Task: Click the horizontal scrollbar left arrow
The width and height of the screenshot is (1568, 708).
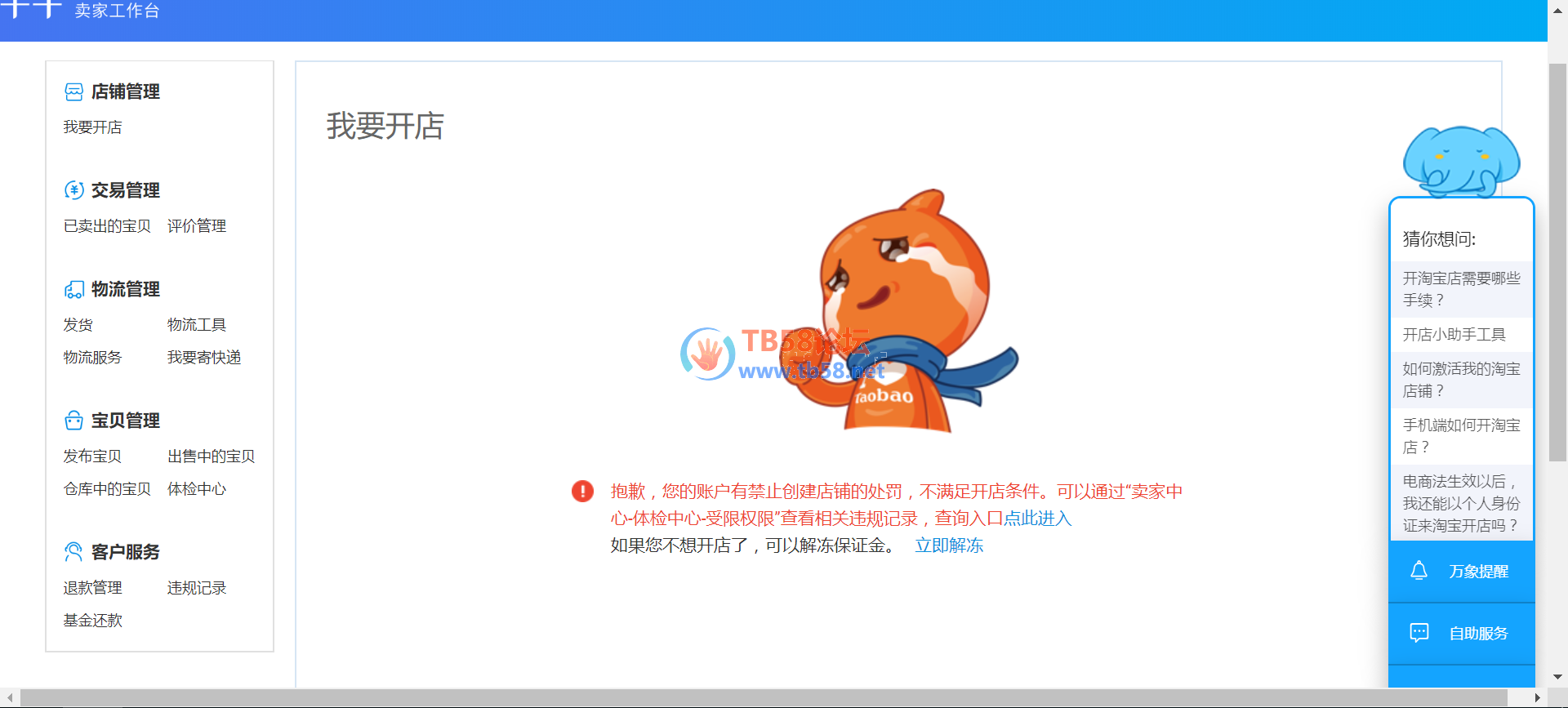Action: tap(10, 698)
